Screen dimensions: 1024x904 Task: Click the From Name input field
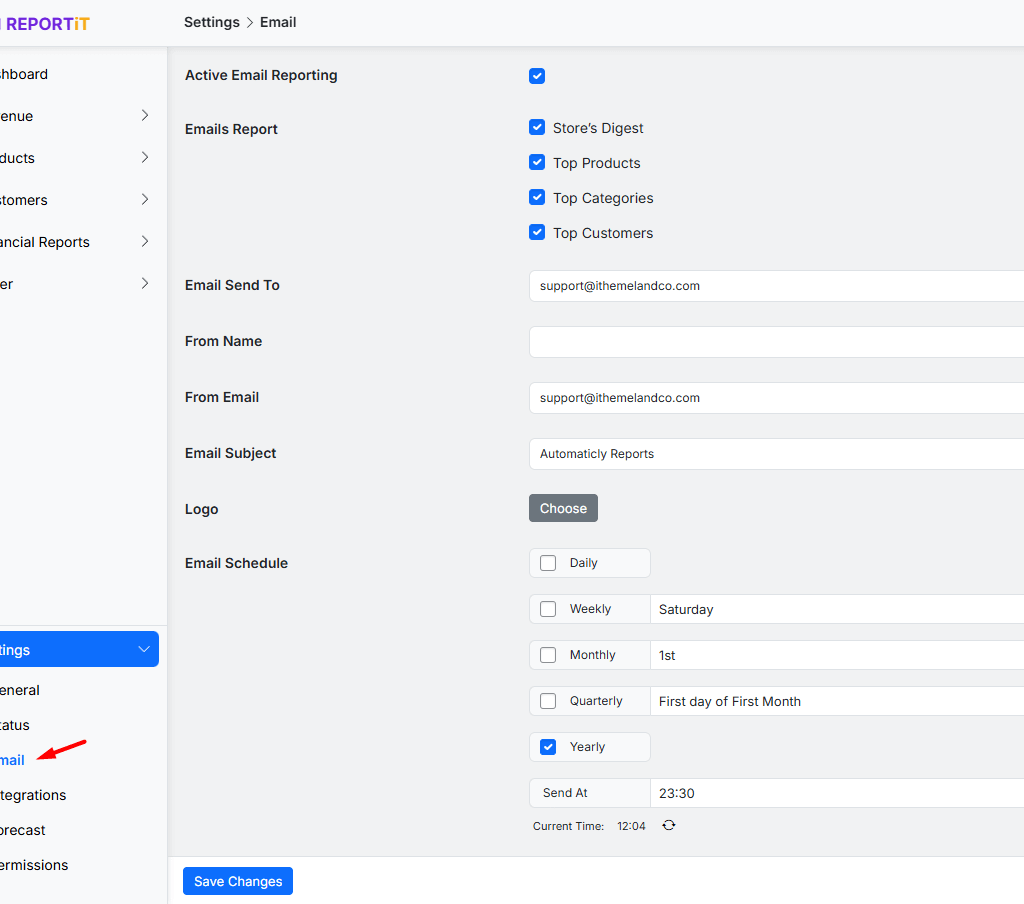pyautogui.click(x=776, y=342)
